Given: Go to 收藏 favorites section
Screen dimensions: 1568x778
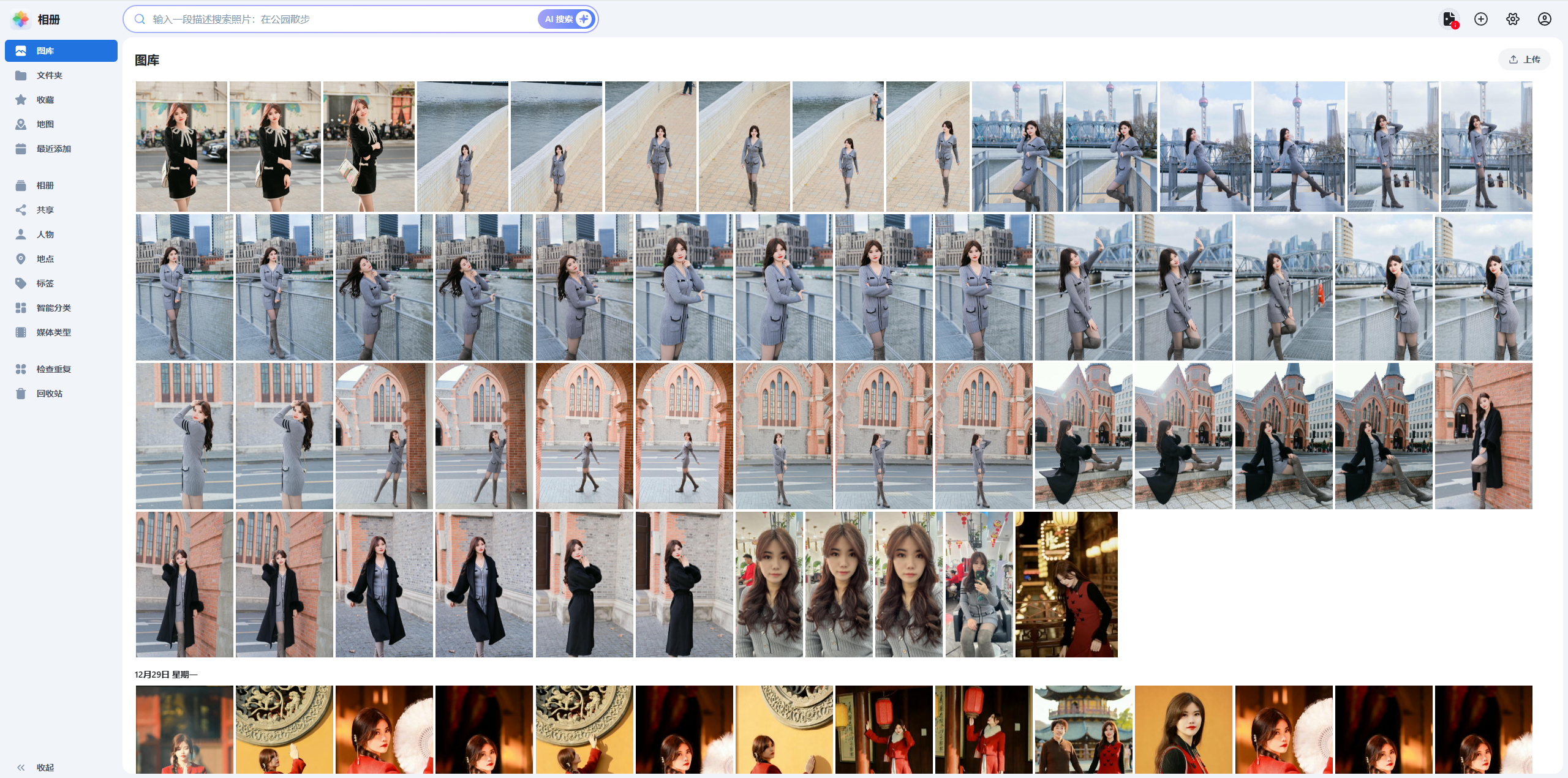Looking at the screenshot, I should [45, 100].
